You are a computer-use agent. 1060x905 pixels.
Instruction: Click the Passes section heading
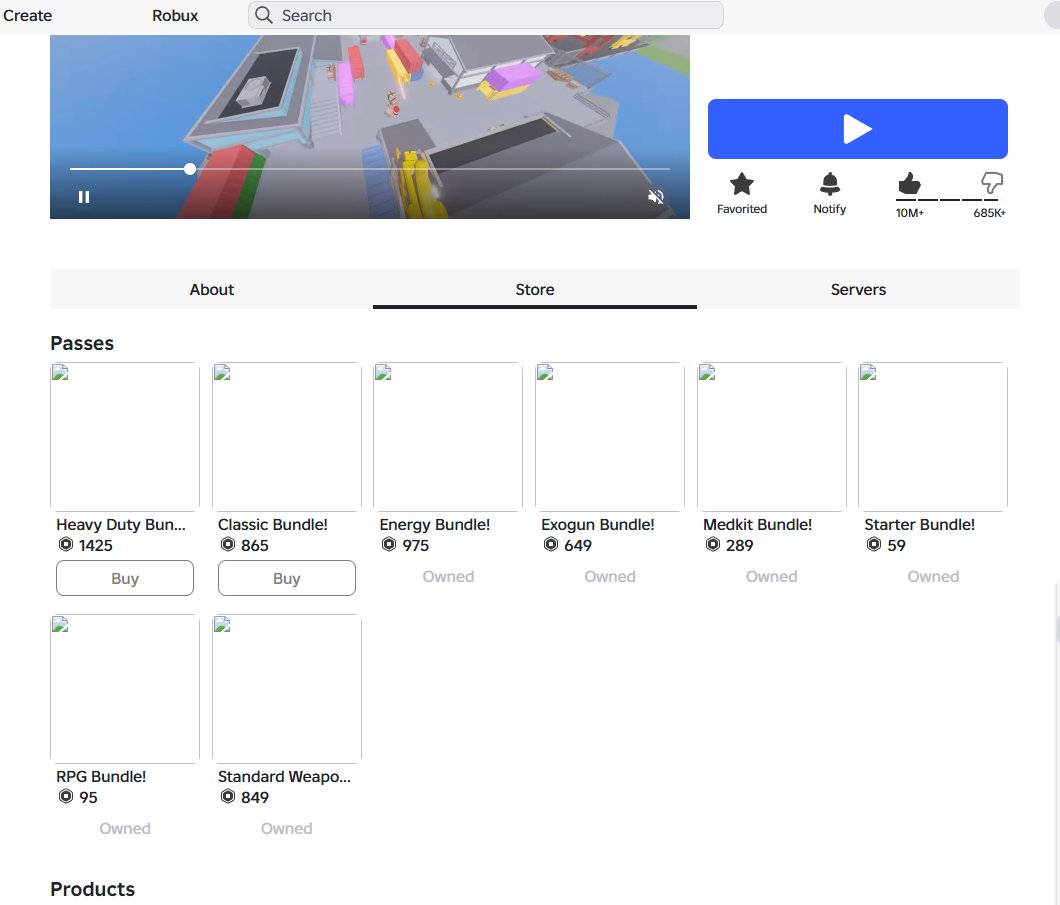click(x=82, y=343)
